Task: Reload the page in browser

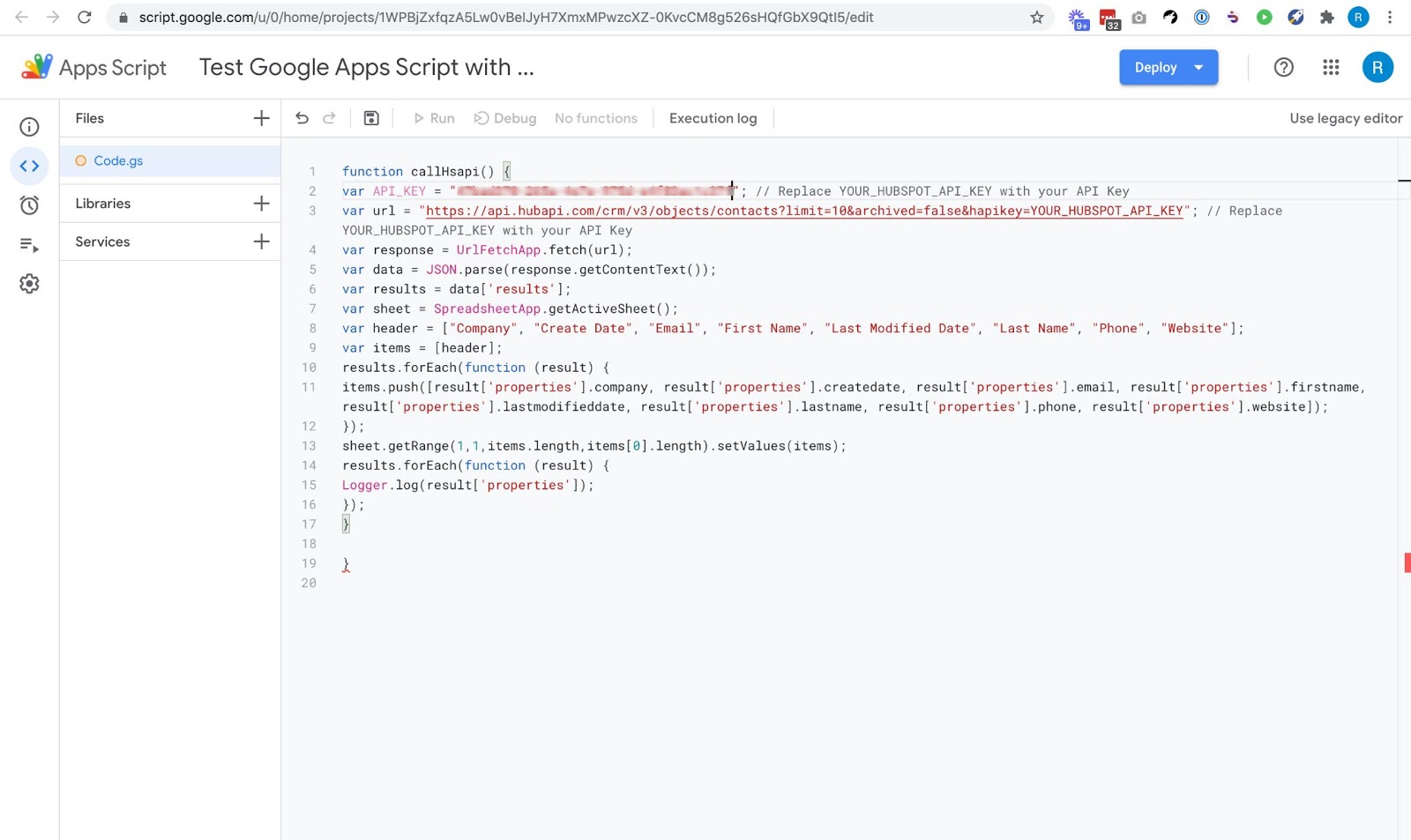Action: click(x=85, y=17)
